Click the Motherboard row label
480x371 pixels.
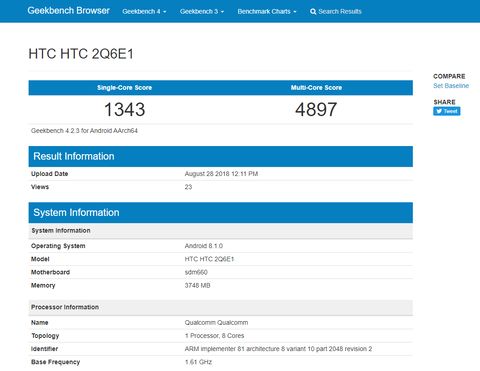(50, 272)
